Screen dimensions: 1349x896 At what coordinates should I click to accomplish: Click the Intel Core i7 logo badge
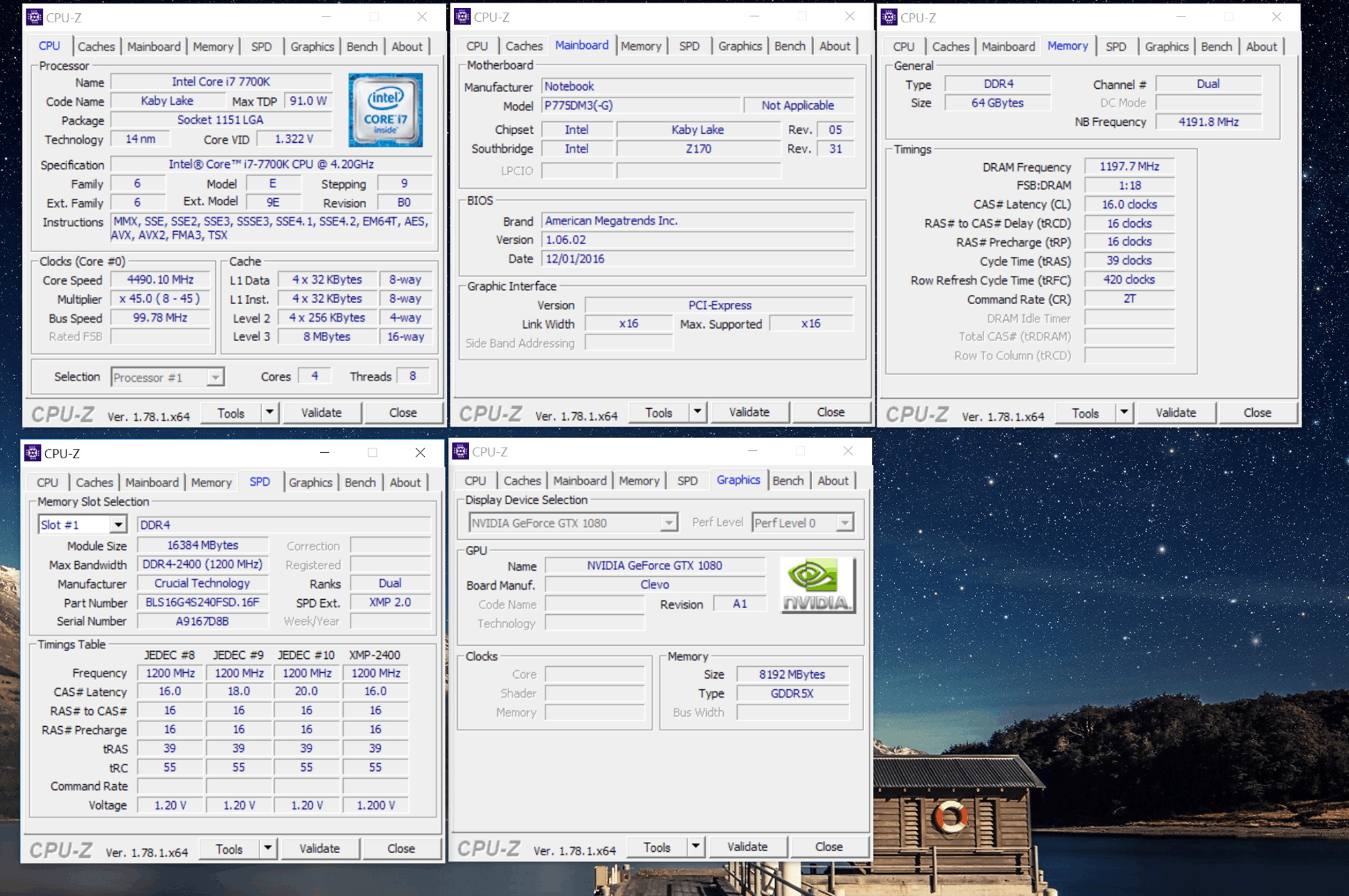click(385, 110)
